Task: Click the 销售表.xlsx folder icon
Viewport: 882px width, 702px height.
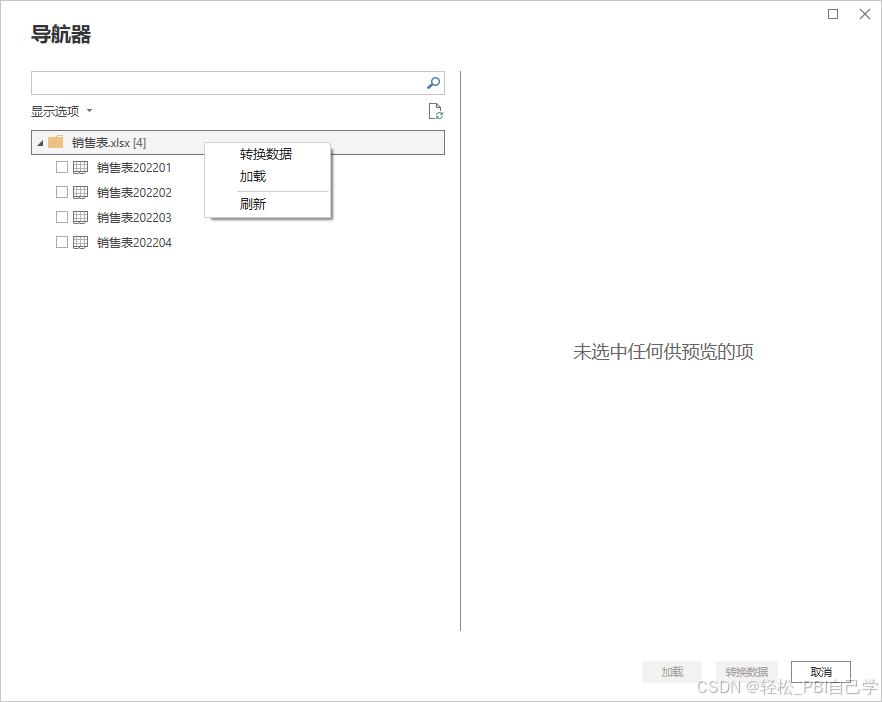Action: coord(56,142)
